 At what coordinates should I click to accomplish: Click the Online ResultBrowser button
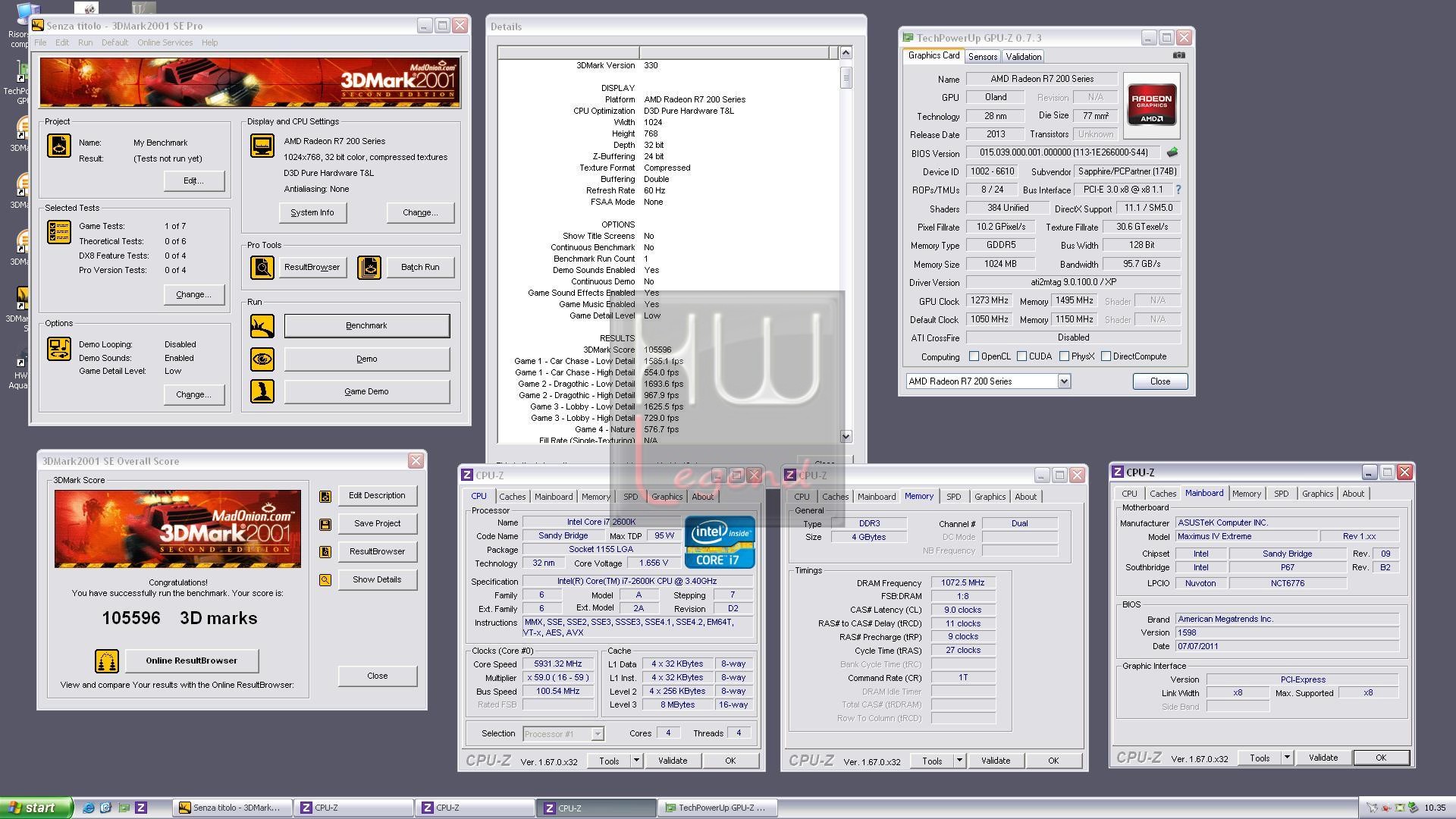191,661
